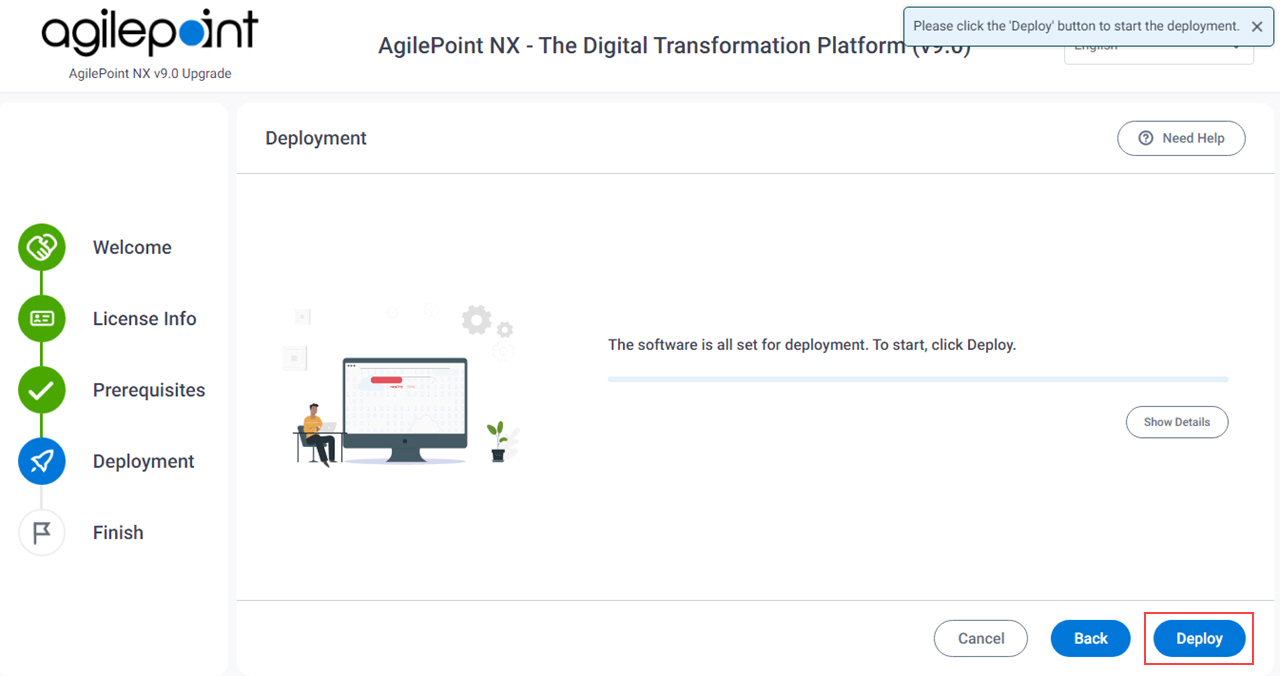This screenshot has height=676, width=1280.
Task: Click Show Details button
Action: tap(1177, 422)
